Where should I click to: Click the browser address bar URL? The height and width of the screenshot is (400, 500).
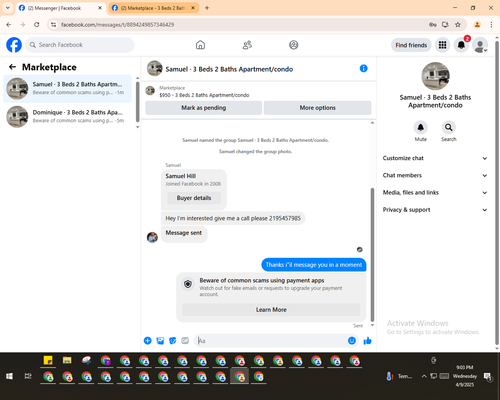click(x=117, y=25)
